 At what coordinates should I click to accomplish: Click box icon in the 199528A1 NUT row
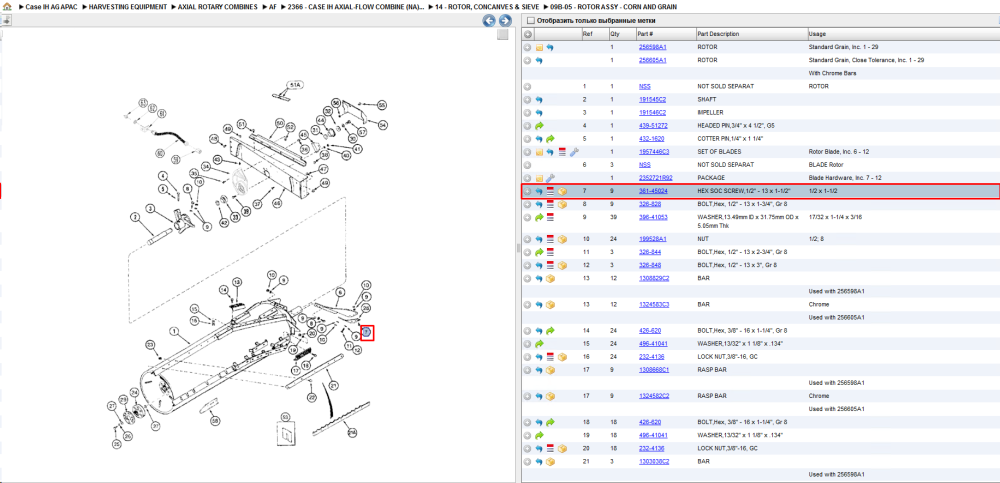tap(562, 239)
